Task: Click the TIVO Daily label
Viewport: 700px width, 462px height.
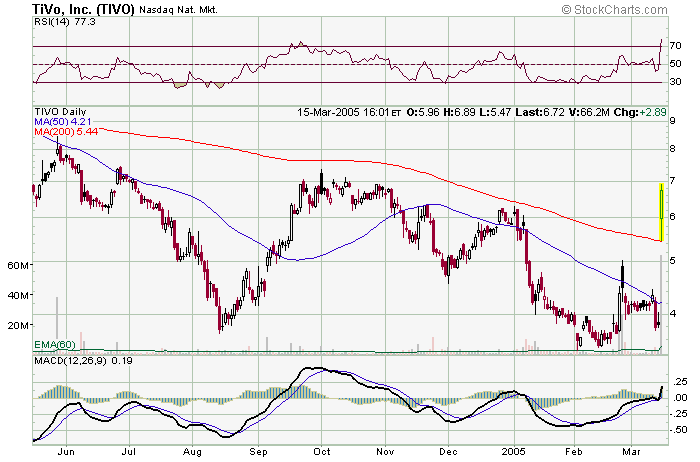Action: (x=60, y=112)
